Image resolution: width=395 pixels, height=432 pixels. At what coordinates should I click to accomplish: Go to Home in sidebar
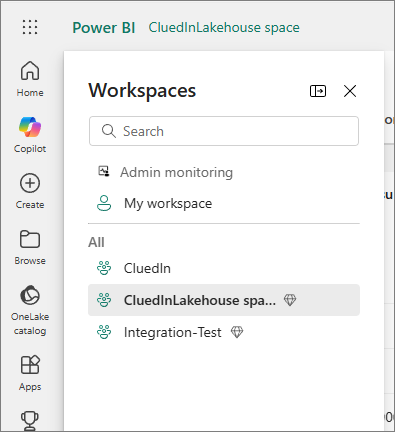click(30, 79)
